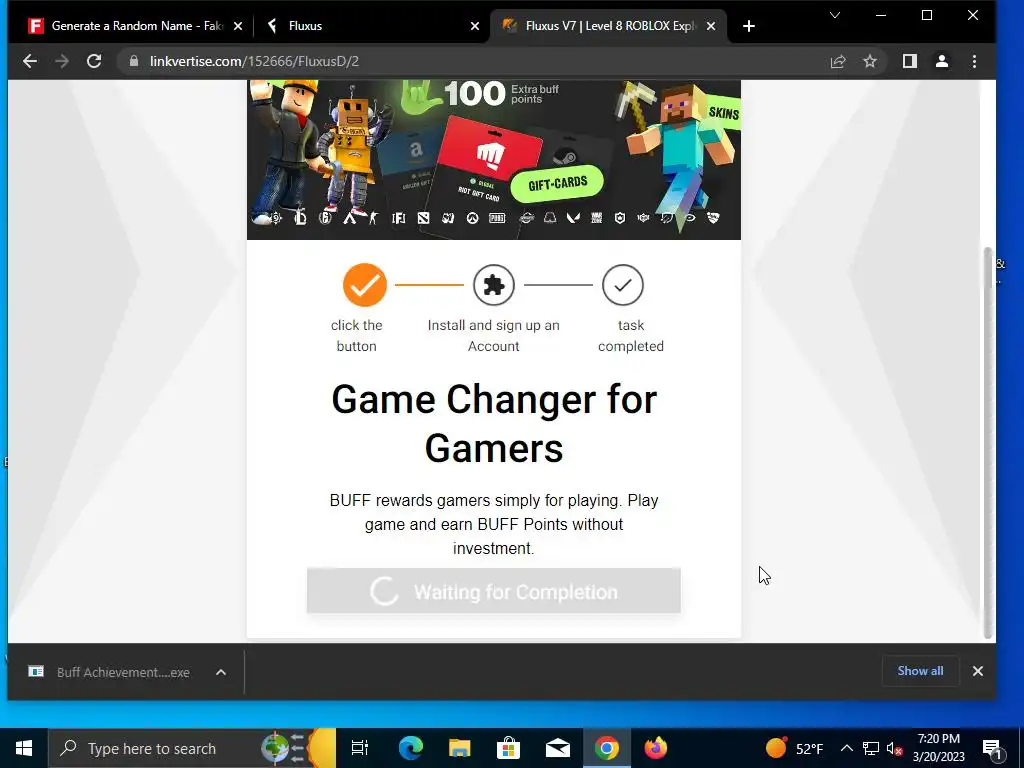Click the padlock site info icon

[x=134, y=61]
